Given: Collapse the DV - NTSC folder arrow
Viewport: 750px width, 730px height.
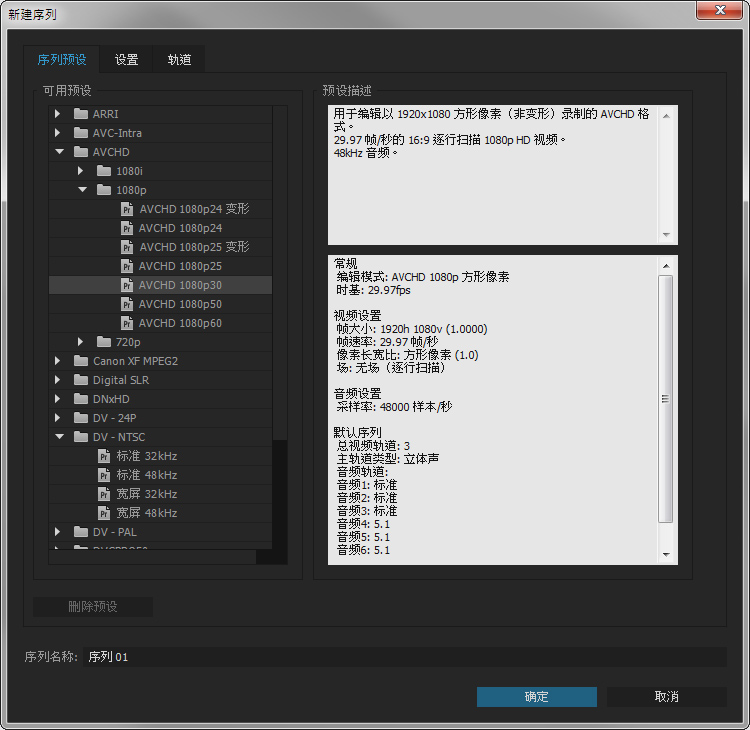Looking at the screenshot, I should tap(59, 437).
